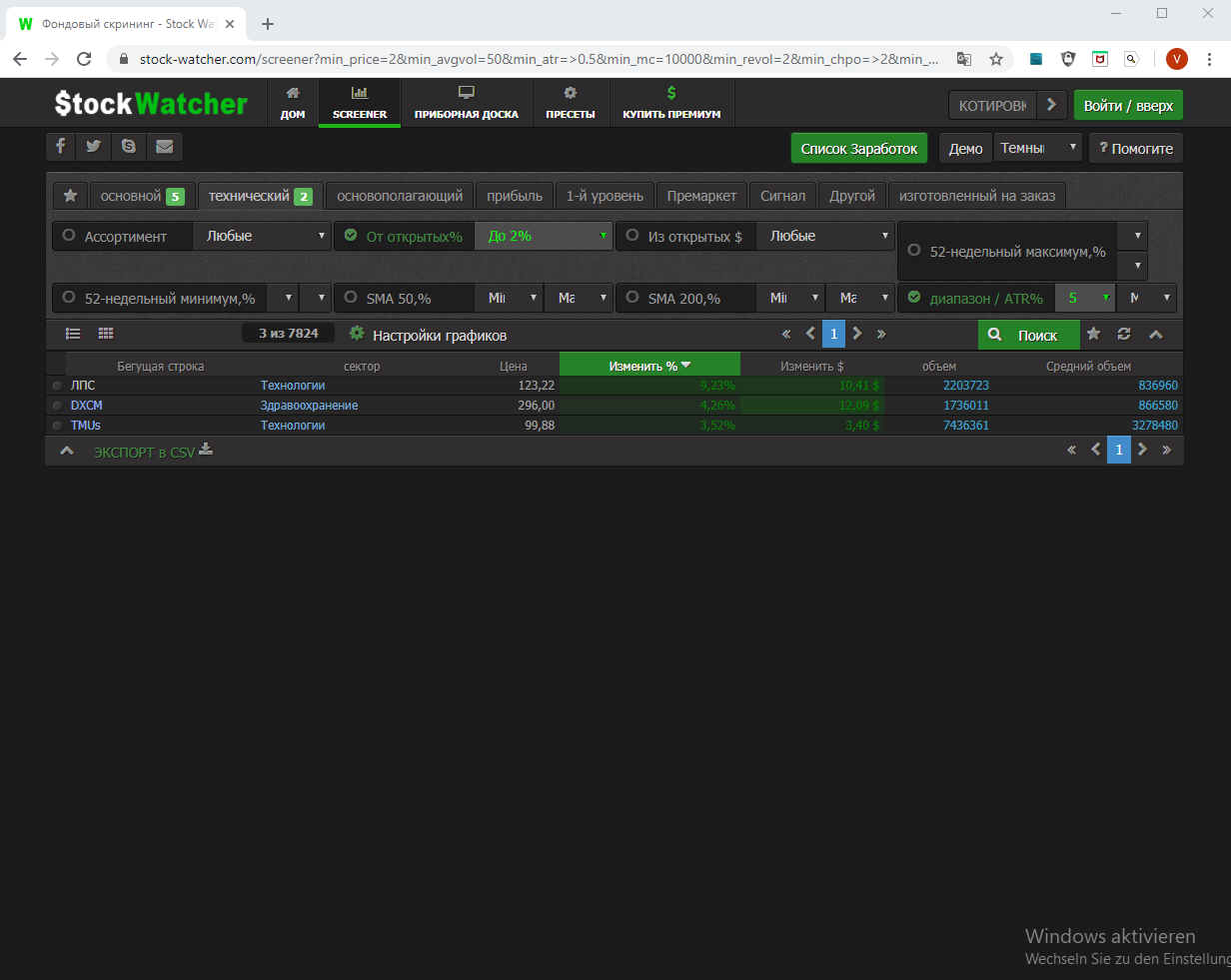
Task: Disable the диапазон / ATR% filter
Action: click(x=914, y=298)
